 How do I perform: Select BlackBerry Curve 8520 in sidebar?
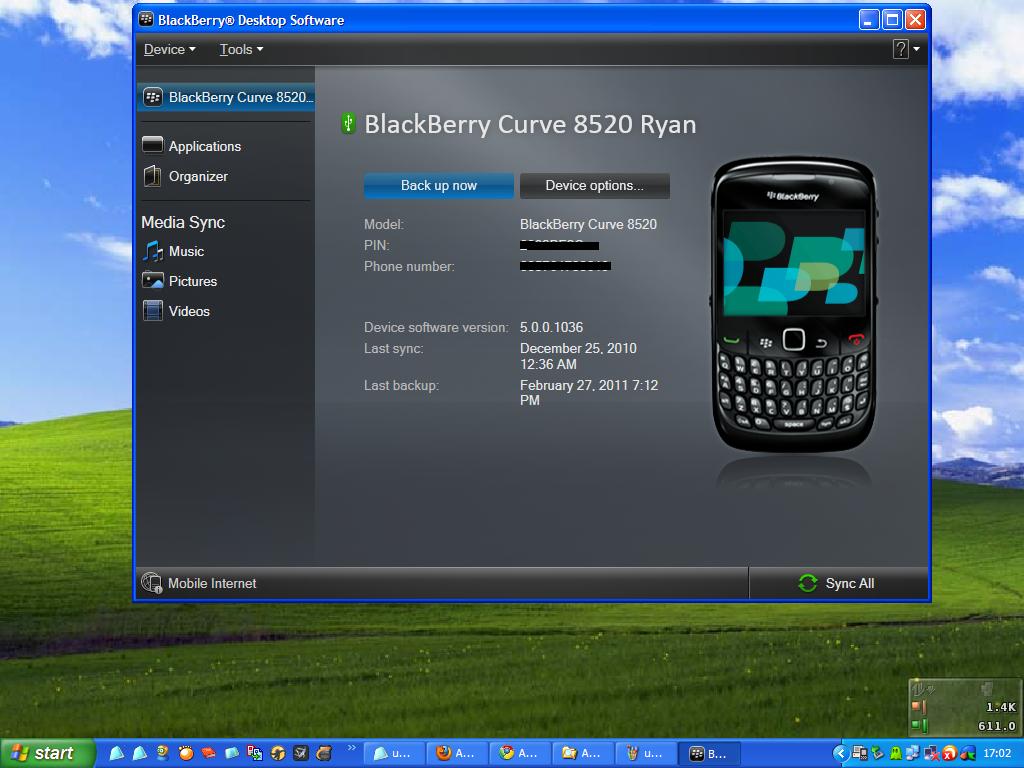click(227, 97)
